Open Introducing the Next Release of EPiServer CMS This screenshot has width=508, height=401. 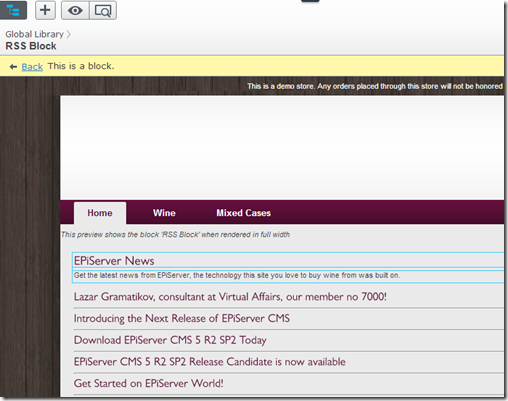(182, 318)
